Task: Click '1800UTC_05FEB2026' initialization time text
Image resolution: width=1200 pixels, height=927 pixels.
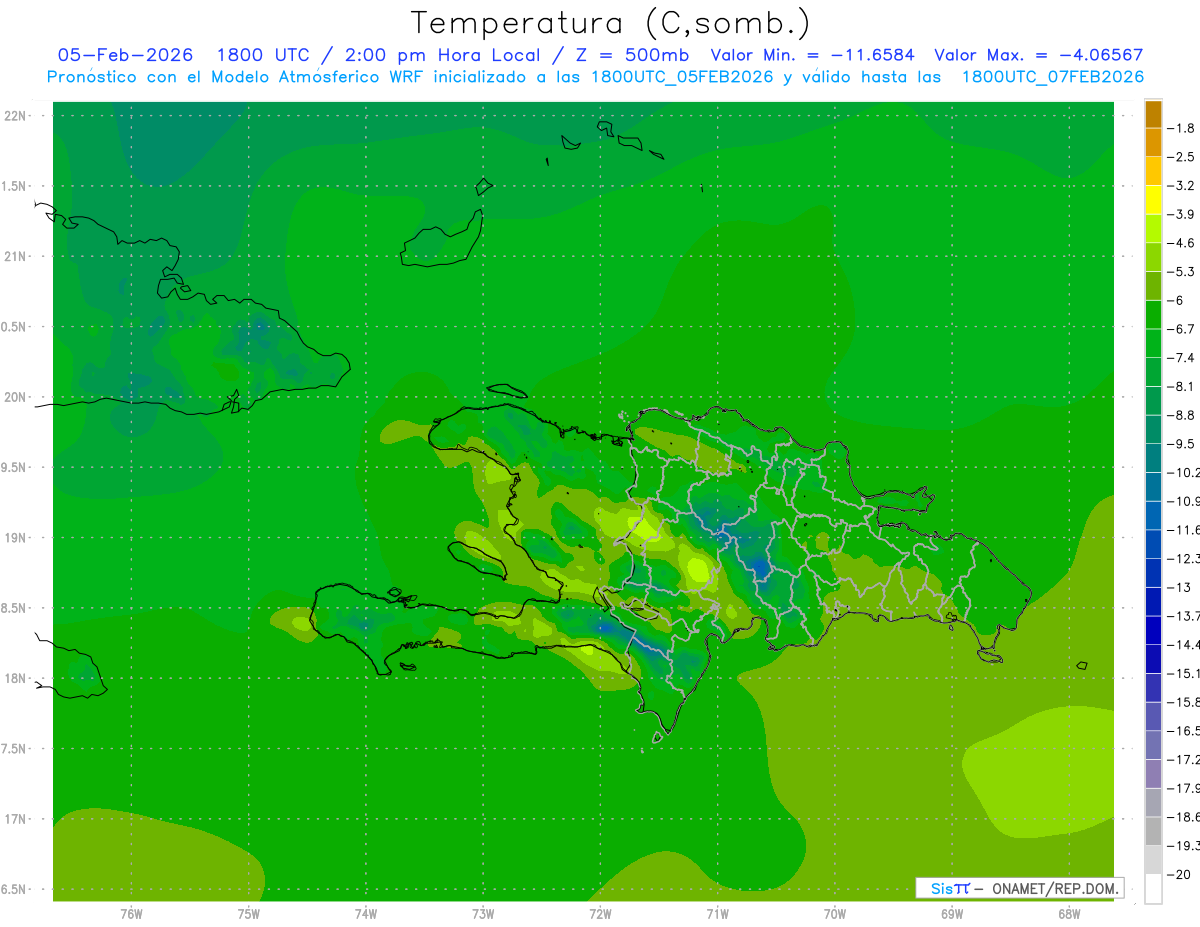Action: (682, 77)
